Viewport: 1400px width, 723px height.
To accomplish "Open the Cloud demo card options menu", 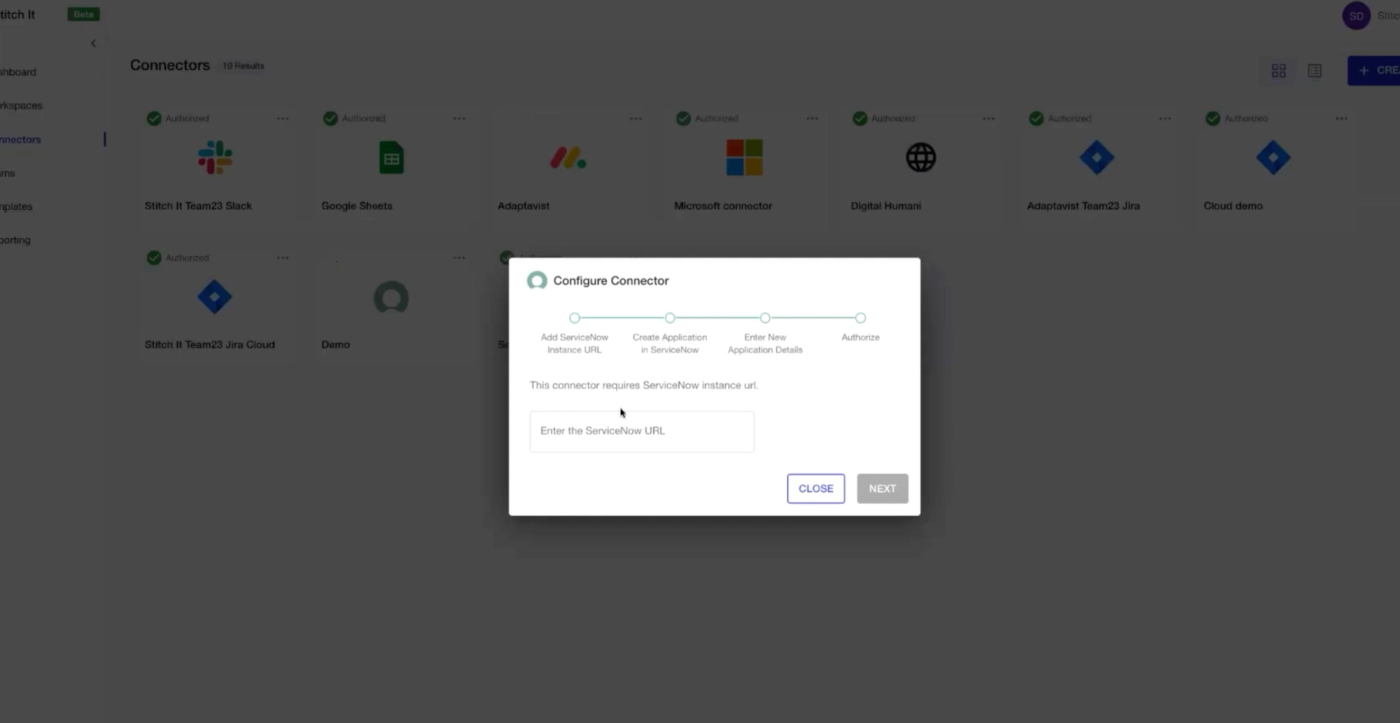I will [1341, 118].
